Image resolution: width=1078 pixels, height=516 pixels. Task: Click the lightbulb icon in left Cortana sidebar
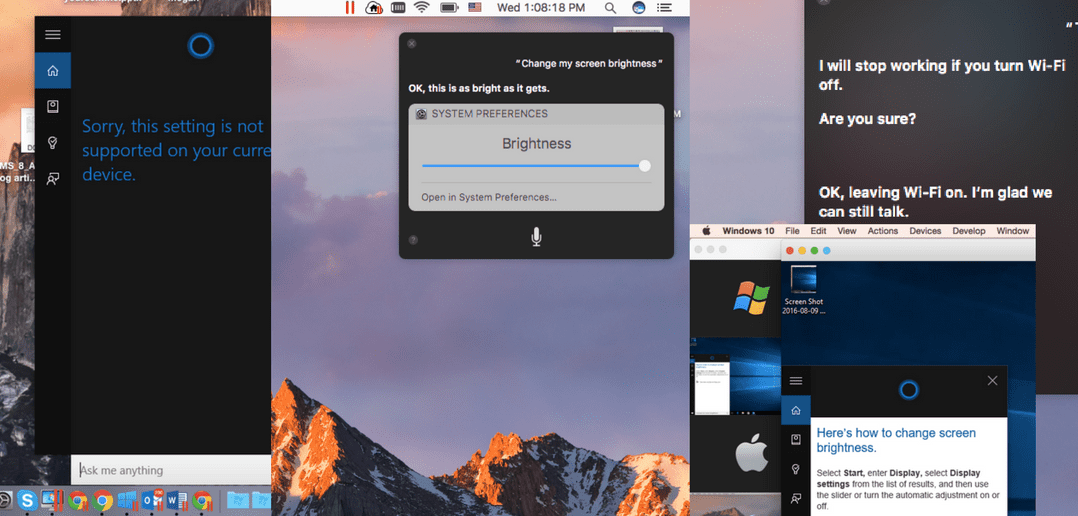pyautogui.click(x=52, y=143)
